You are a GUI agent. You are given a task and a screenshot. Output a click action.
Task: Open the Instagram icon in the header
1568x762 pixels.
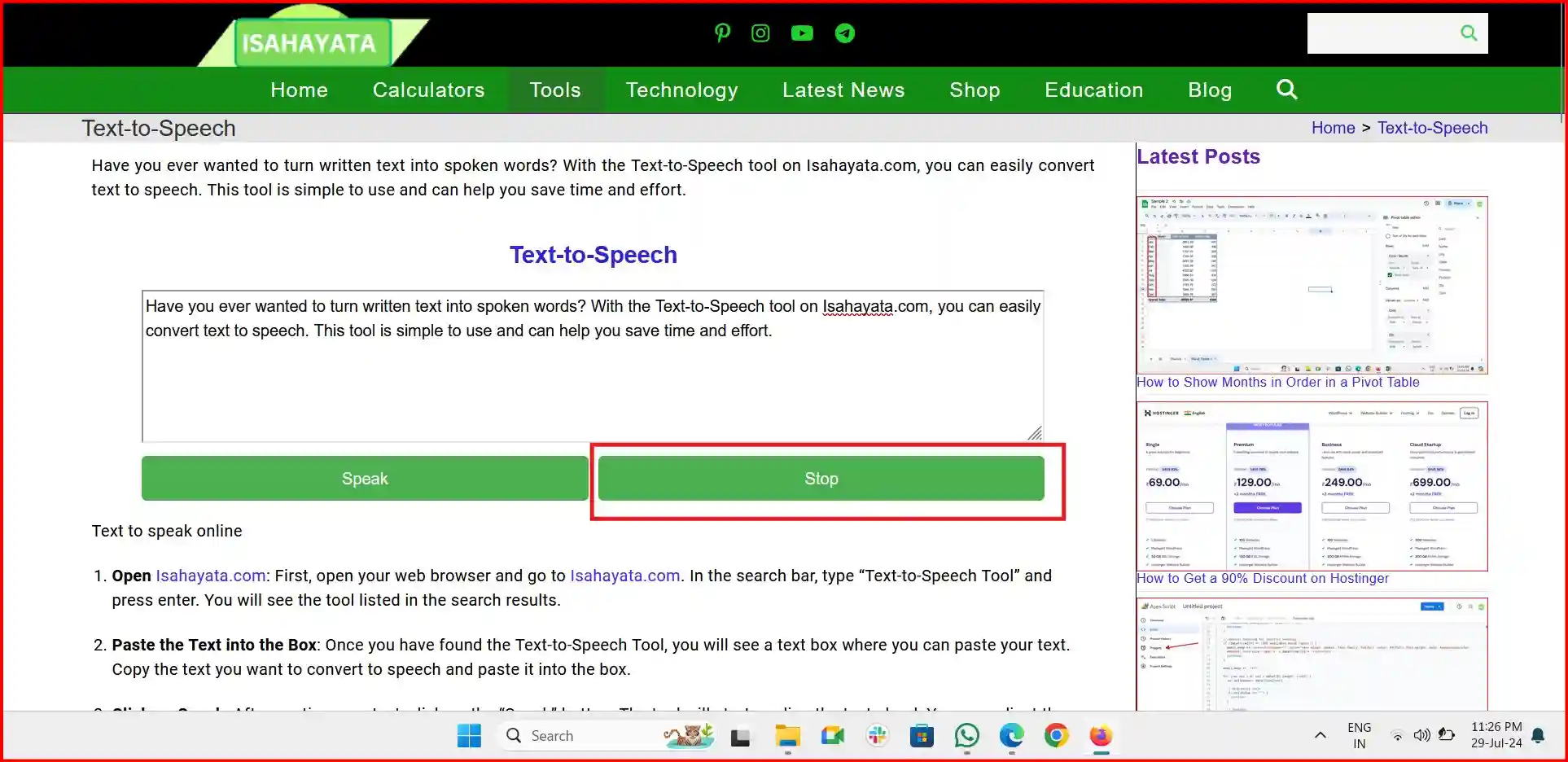coord(760,33)
